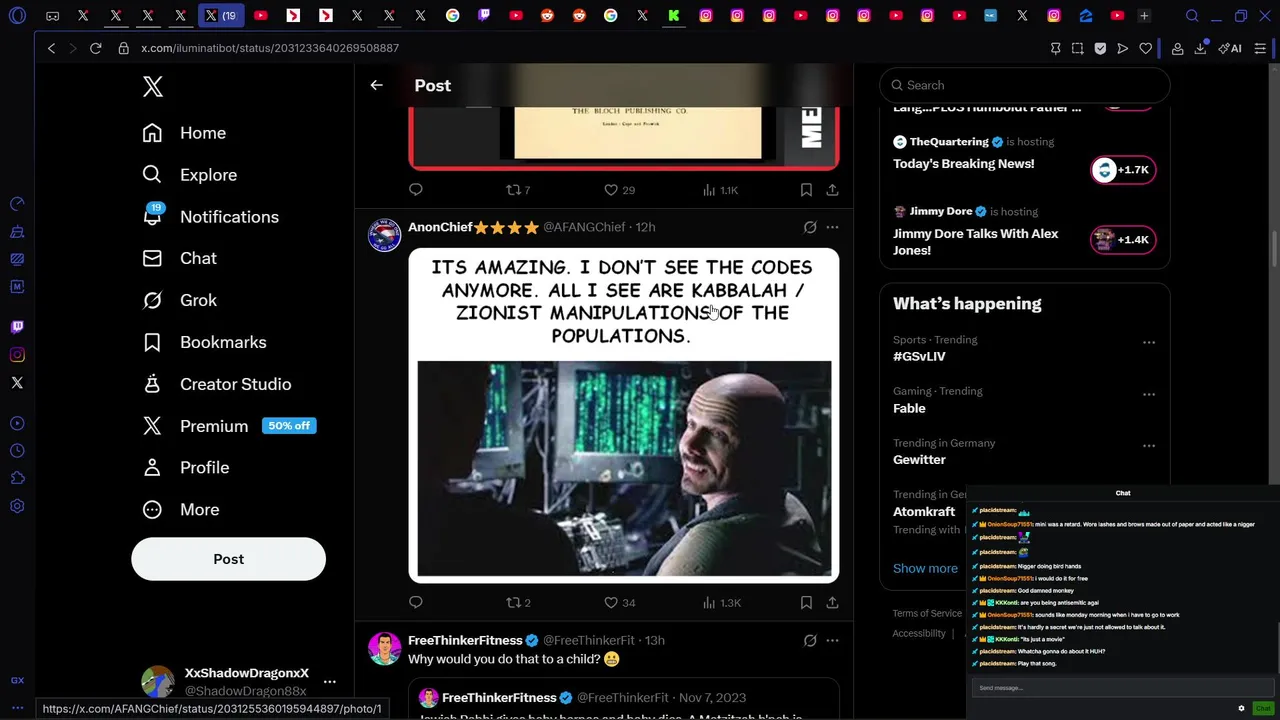Screen dimensions: 1280x720
Task: Switch to the Twitch browser tab
Action: pos(484,16)
